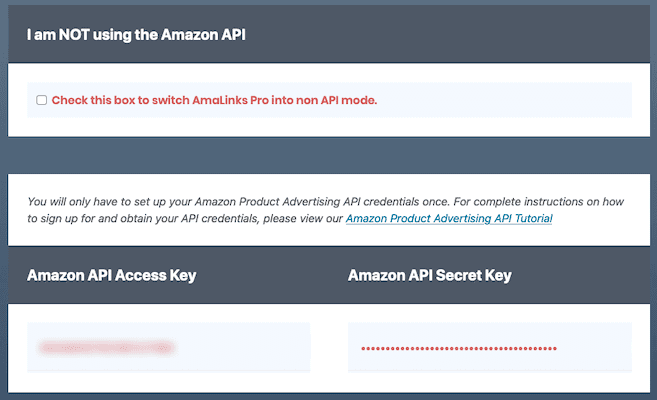Click the word 'NOT' in the top heading

pyautogui.click(x=81, y=35)
